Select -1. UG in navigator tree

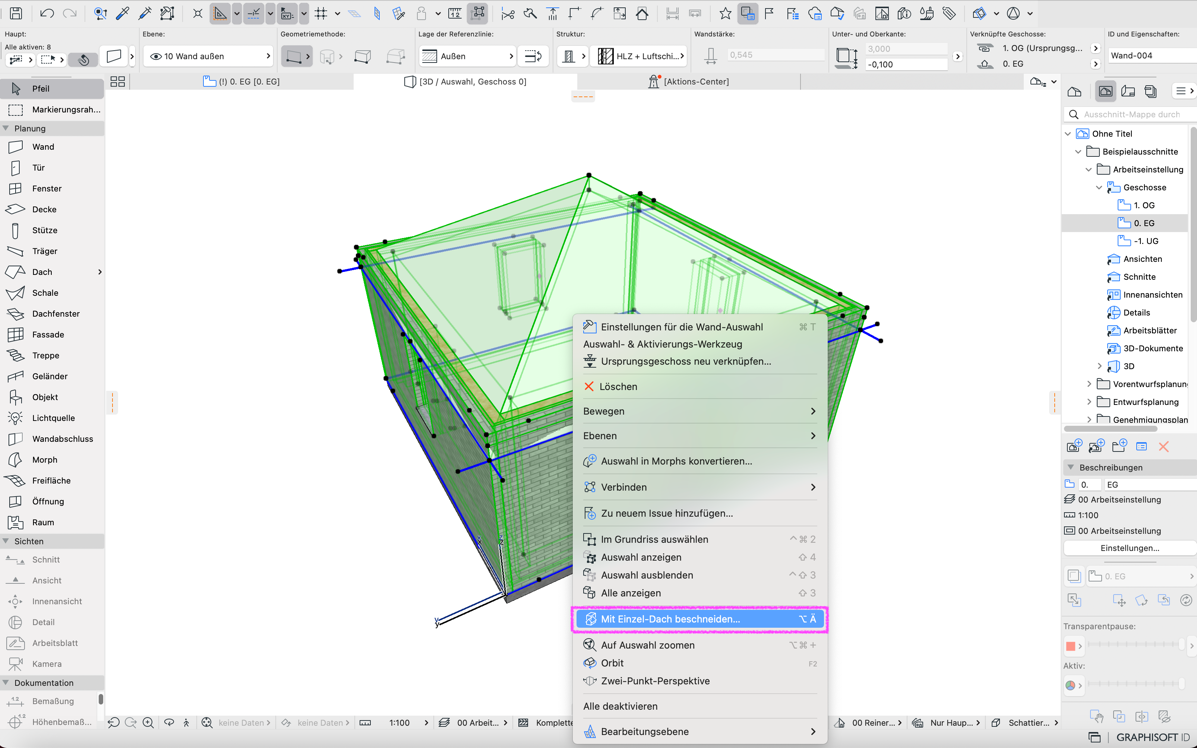click(1145, 241)
